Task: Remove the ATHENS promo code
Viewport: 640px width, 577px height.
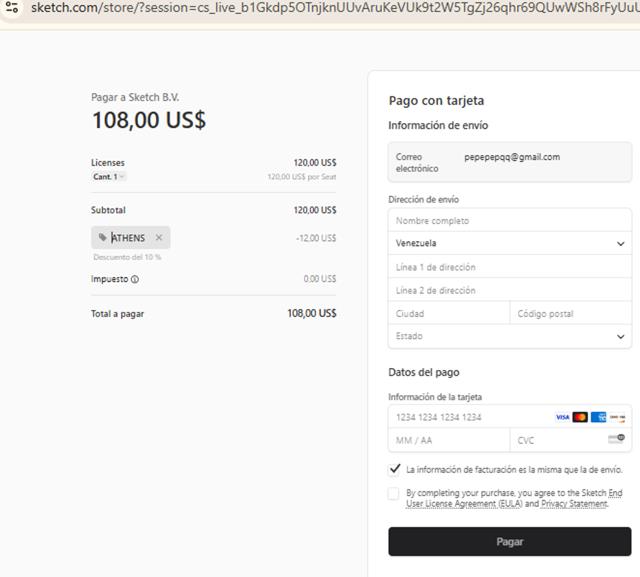Action: click(159, 237)
